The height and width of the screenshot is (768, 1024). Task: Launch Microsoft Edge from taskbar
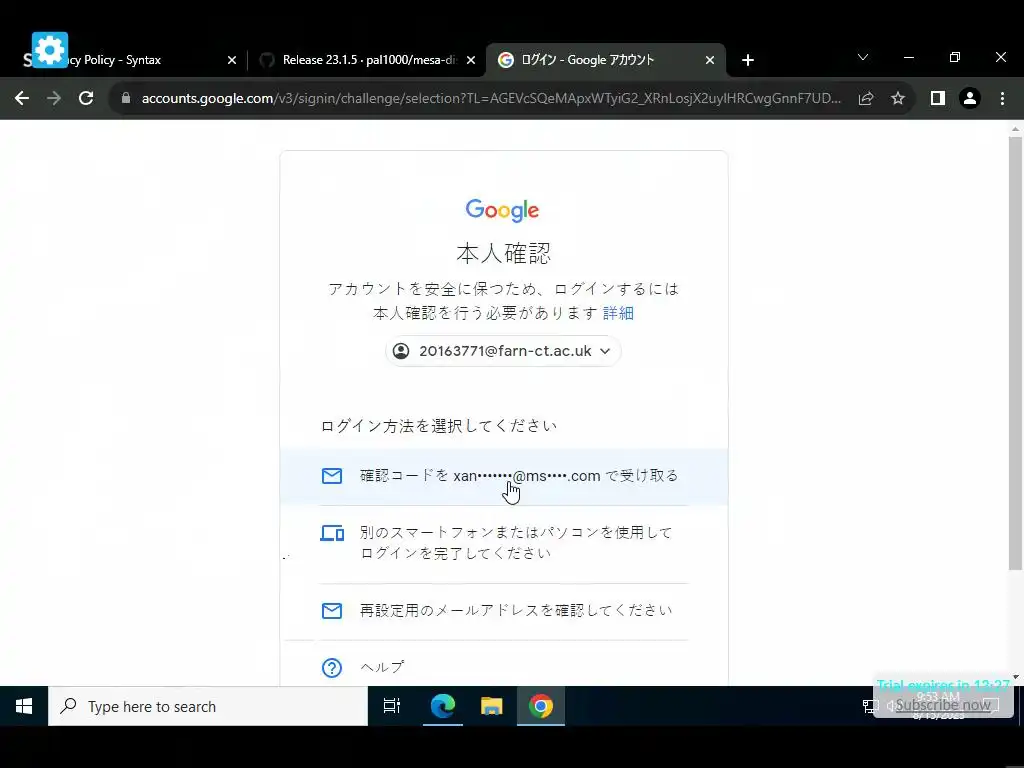pyautogui.click(x=442, y=706)
